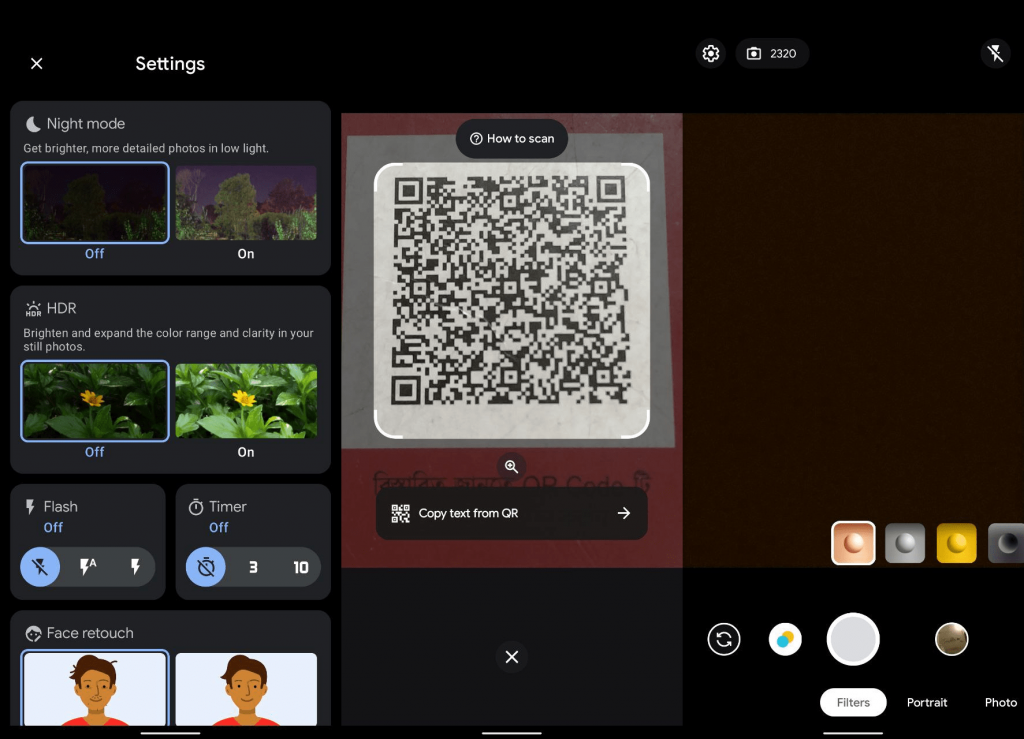Image resolution: width=1024 pixels, height=739 pixels.
Task: Tap the shutter button to capture
Action: click(x=853, y=639)
